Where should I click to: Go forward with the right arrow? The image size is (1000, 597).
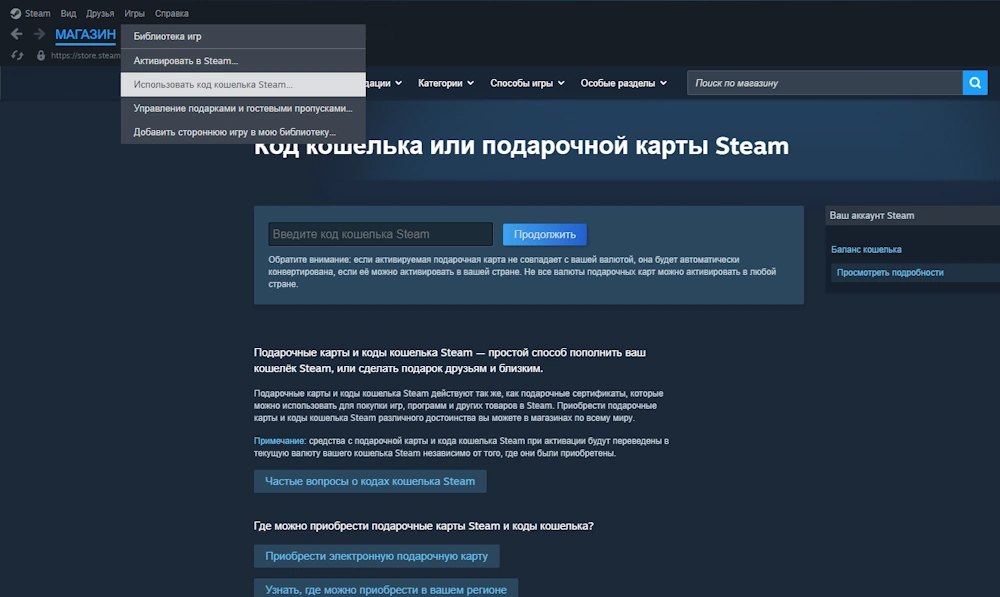pos(39,34)
